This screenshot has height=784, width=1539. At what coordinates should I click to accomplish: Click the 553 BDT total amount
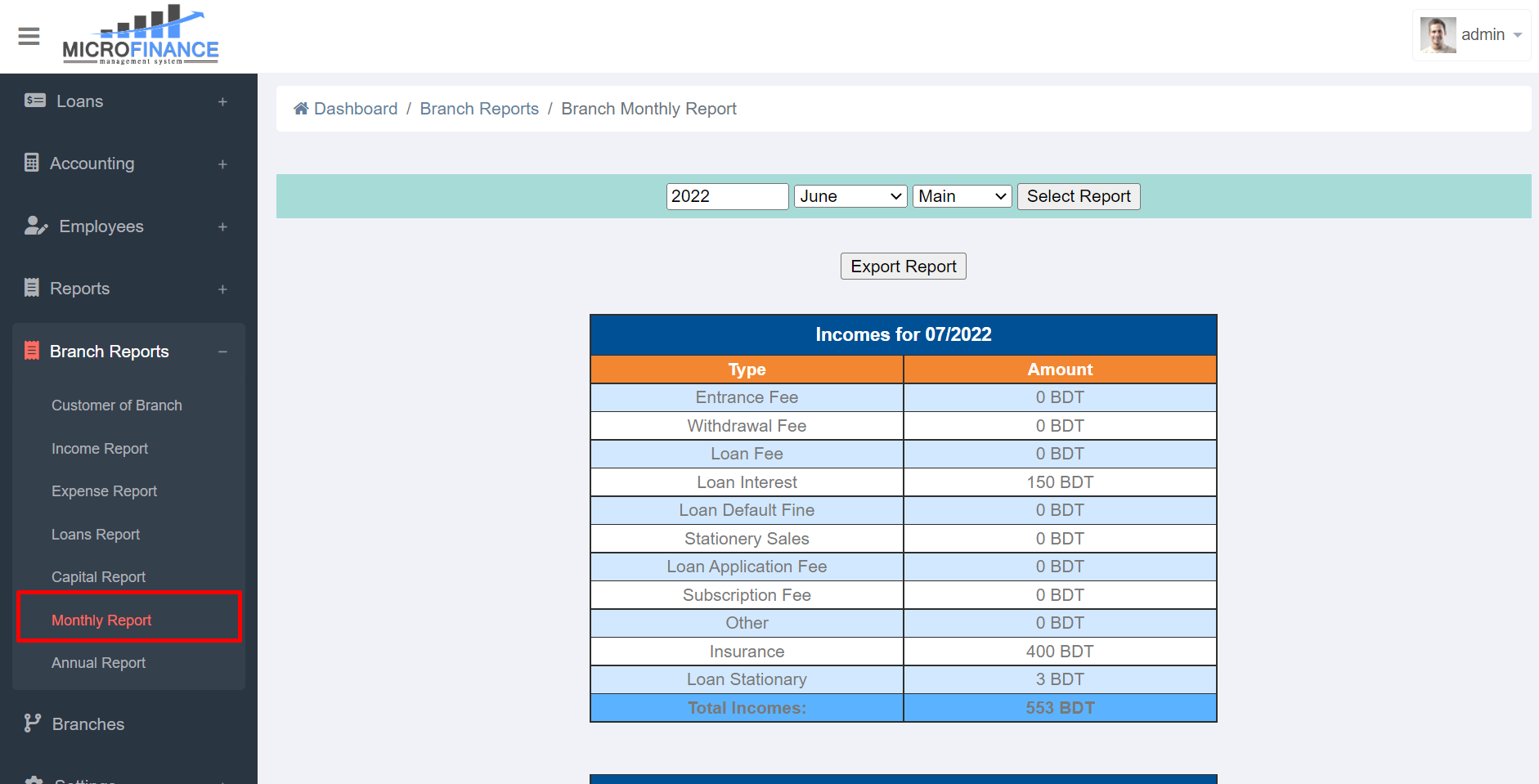1060,708
